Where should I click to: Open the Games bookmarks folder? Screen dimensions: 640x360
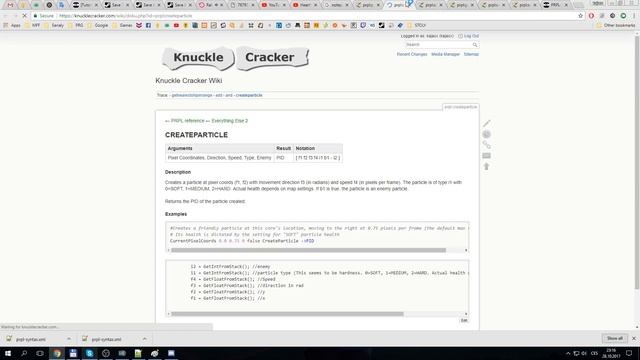point(122,25)
